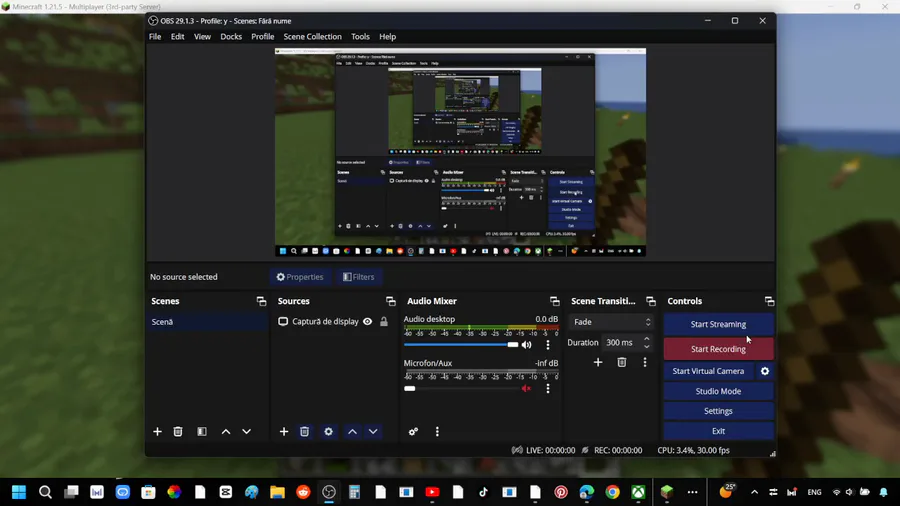This screenshot has height=506, width=900.
Task: Click Start Recording button
Action: click(718, 349)
